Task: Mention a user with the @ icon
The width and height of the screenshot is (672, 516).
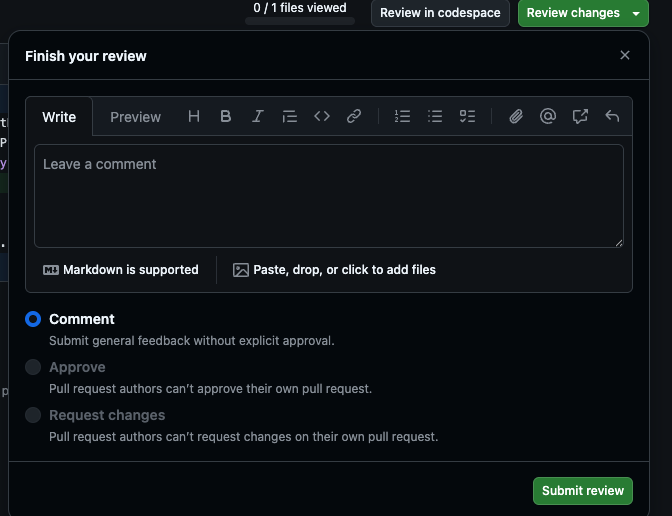Action: pyautogui.click(x=548, y=116)
